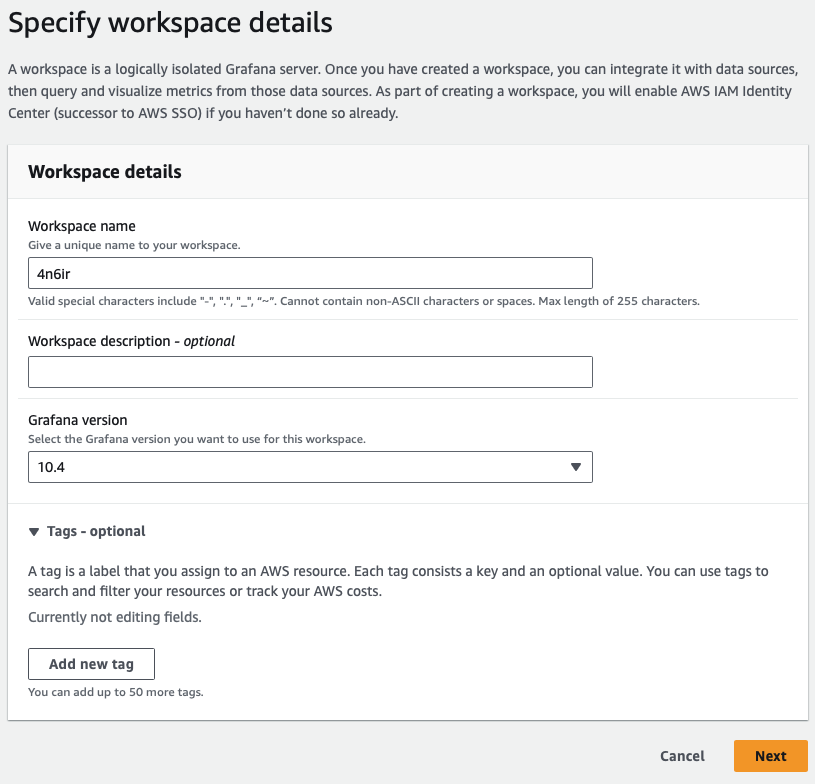The width and height of the screenshot is (815, 784).
Task: Collapse the Tags section triangle icon
Action: click(35, 532)
